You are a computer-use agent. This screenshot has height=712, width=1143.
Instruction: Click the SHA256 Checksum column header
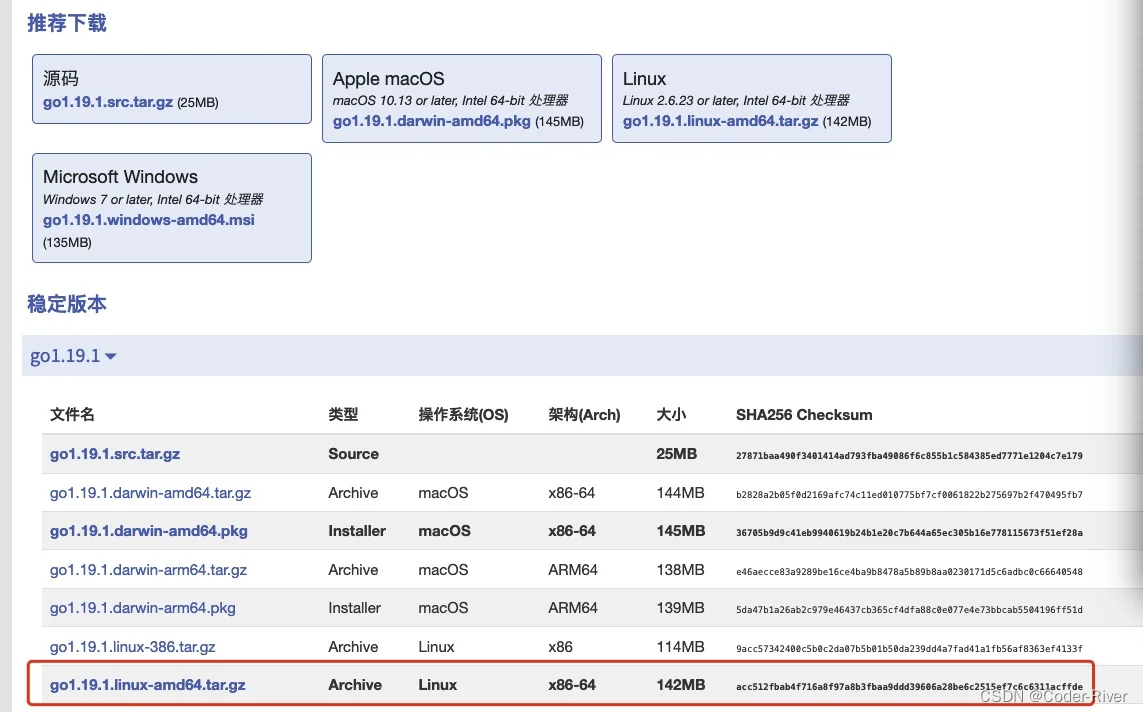[x=804, y=415]
